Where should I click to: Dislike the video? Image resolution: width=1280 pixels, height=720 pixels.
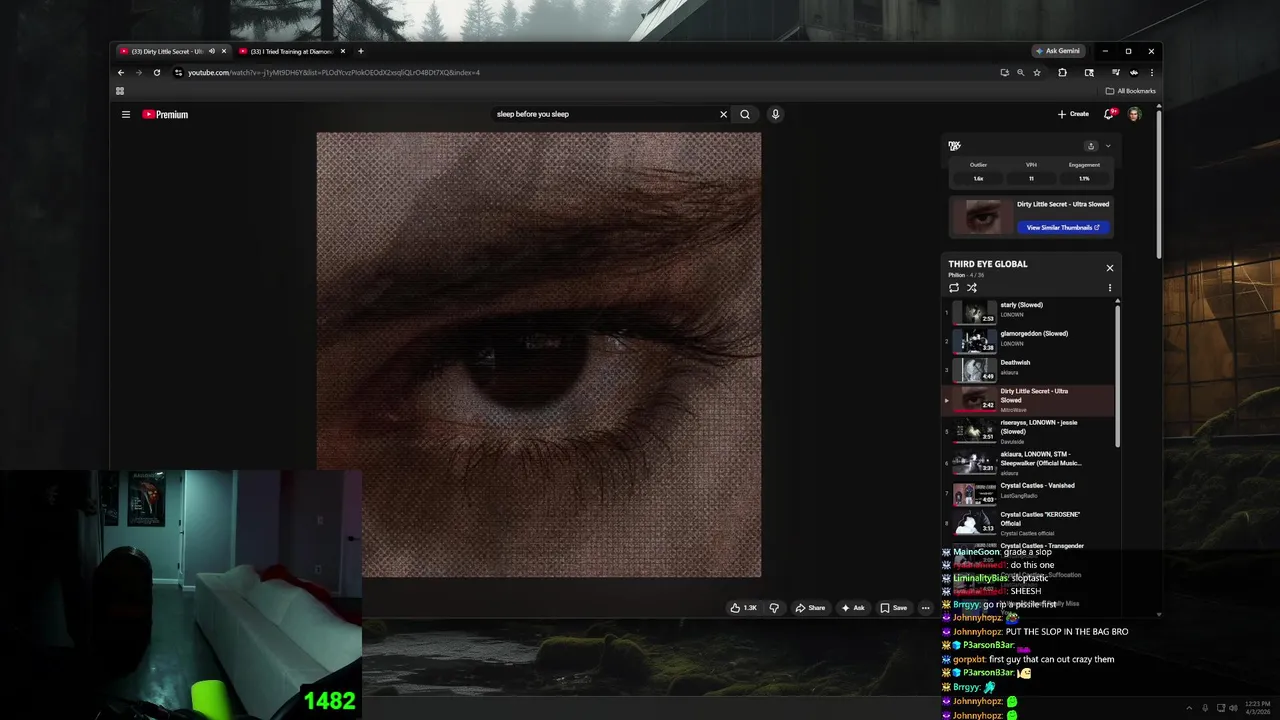click(774, 608)
